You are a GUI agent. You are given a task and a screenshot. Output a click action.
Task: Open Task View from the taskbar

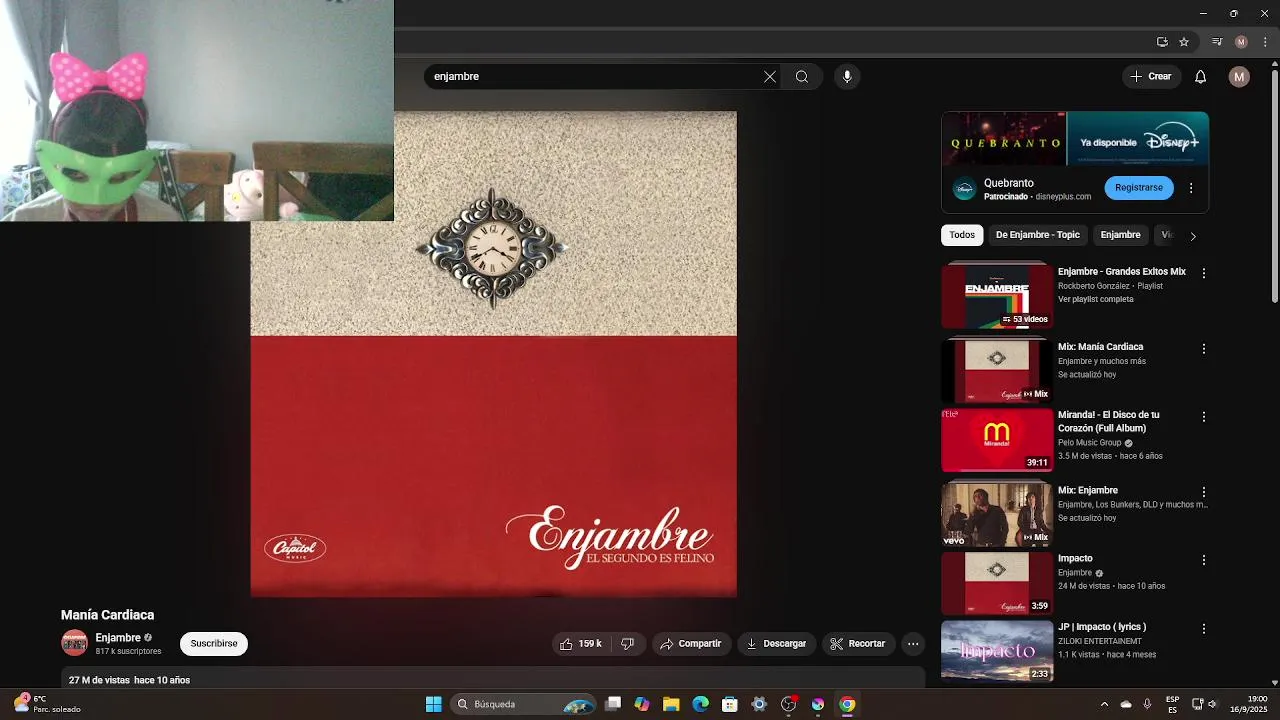(x=613, y=704)
